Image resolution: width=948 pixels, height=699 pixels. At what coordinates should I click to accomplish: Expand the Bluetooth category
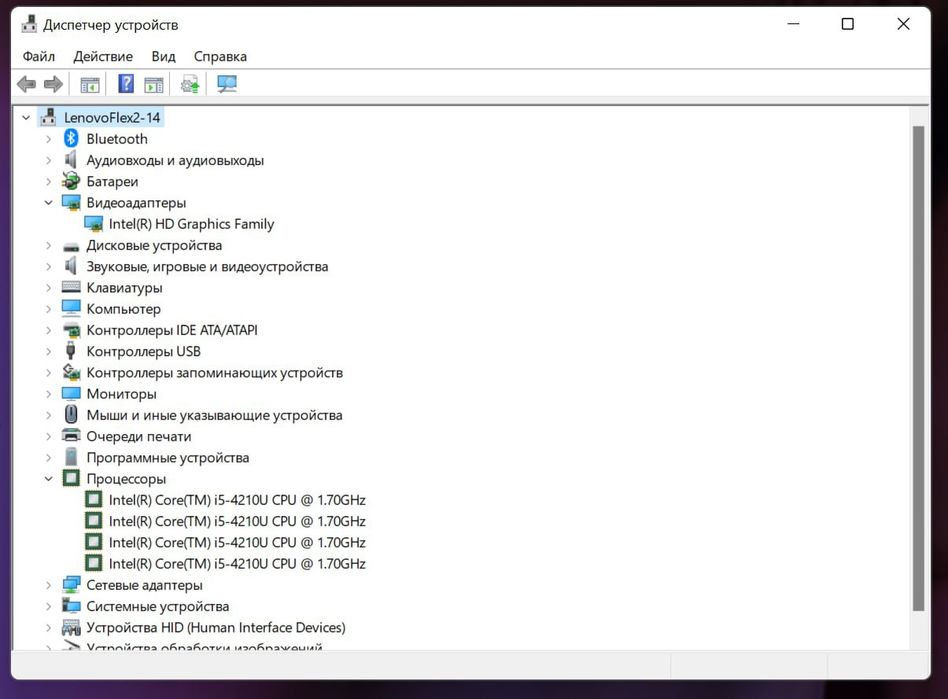point(48,139)
